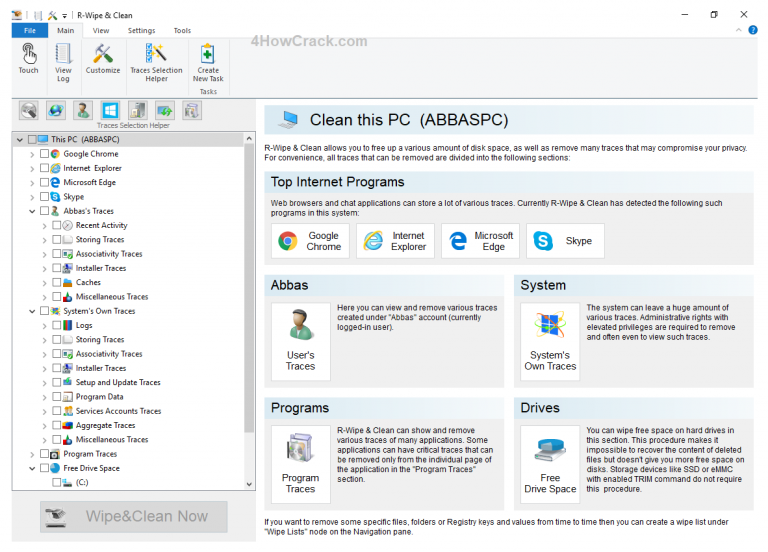Viewport: 768px width, 552px height.
Task: Expand the Program Traces node
Action: click(32, 454)
